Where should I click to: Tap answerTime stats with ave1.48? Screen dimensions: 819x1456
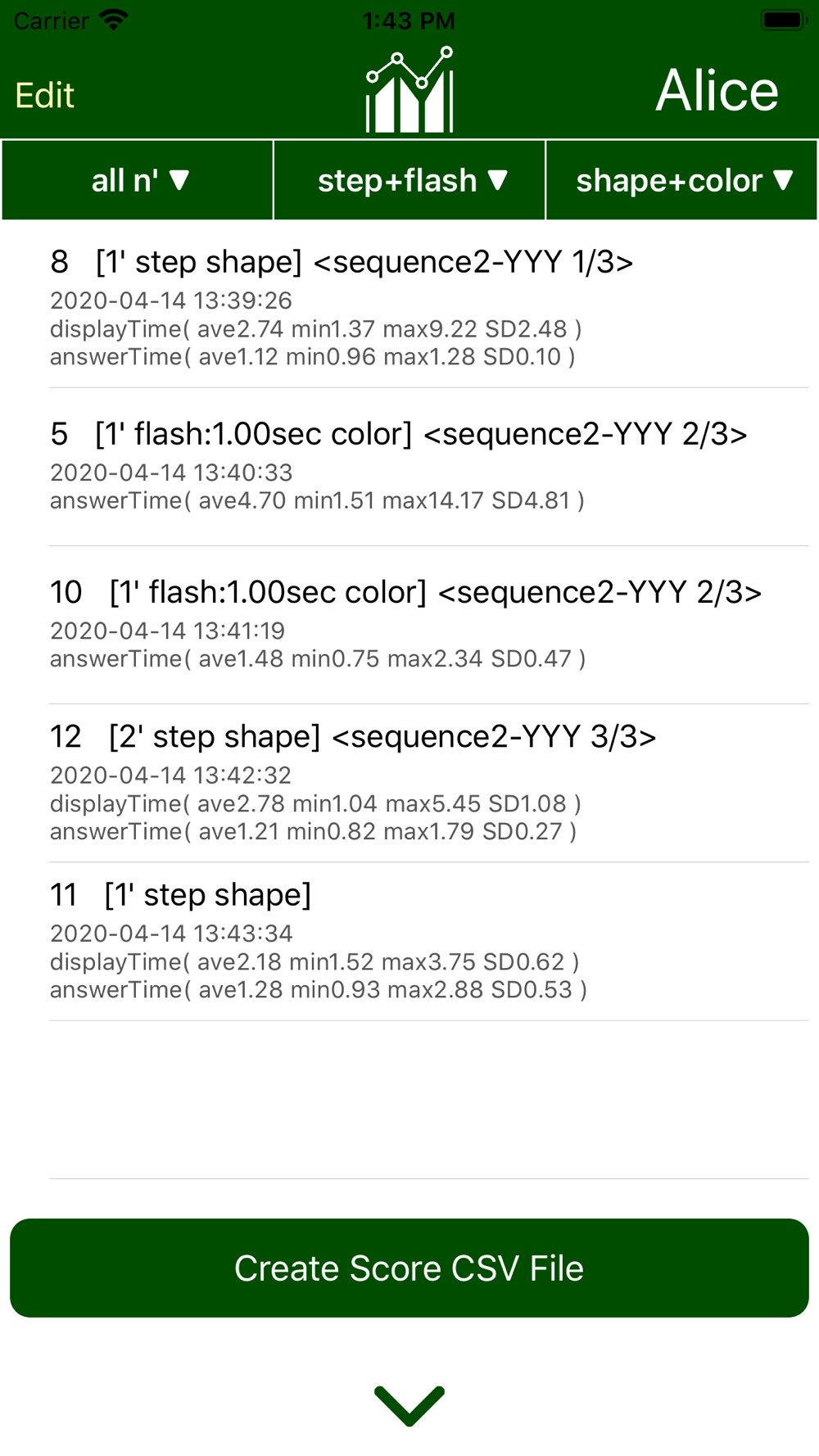[318, 658]
